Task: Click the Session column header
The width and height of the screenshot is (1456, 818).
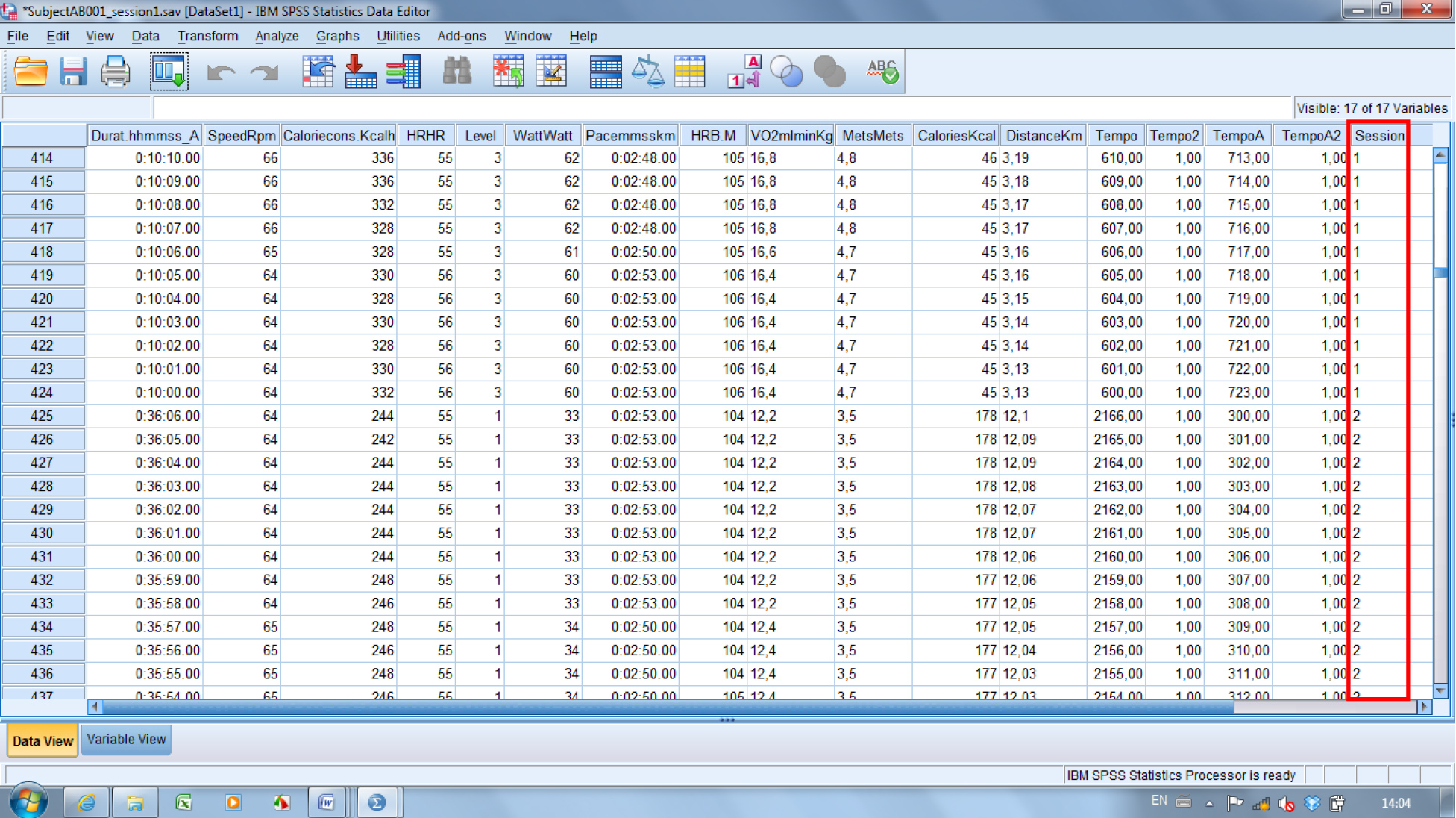Action: 1378,136
